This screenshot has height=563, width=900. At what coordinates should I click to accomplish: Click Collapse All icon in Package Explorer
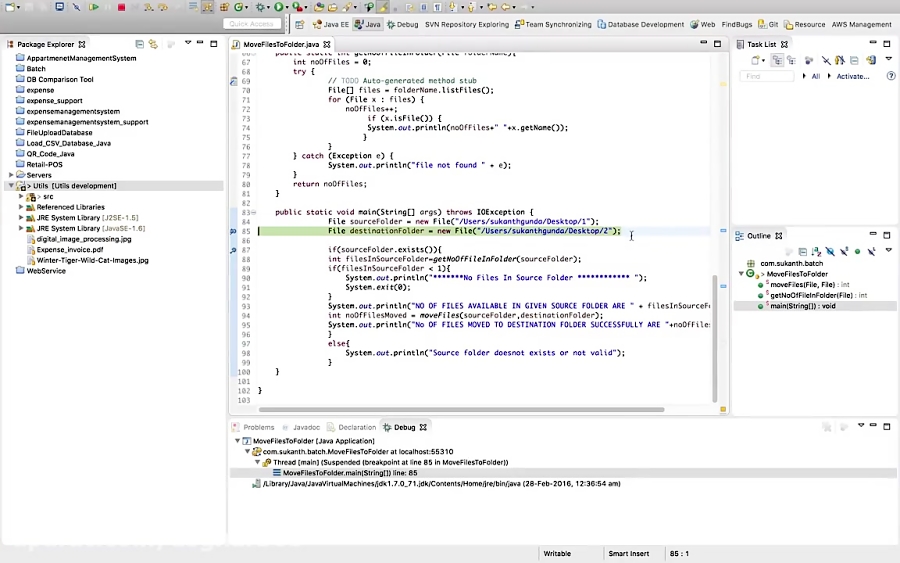tap(139, 44)
